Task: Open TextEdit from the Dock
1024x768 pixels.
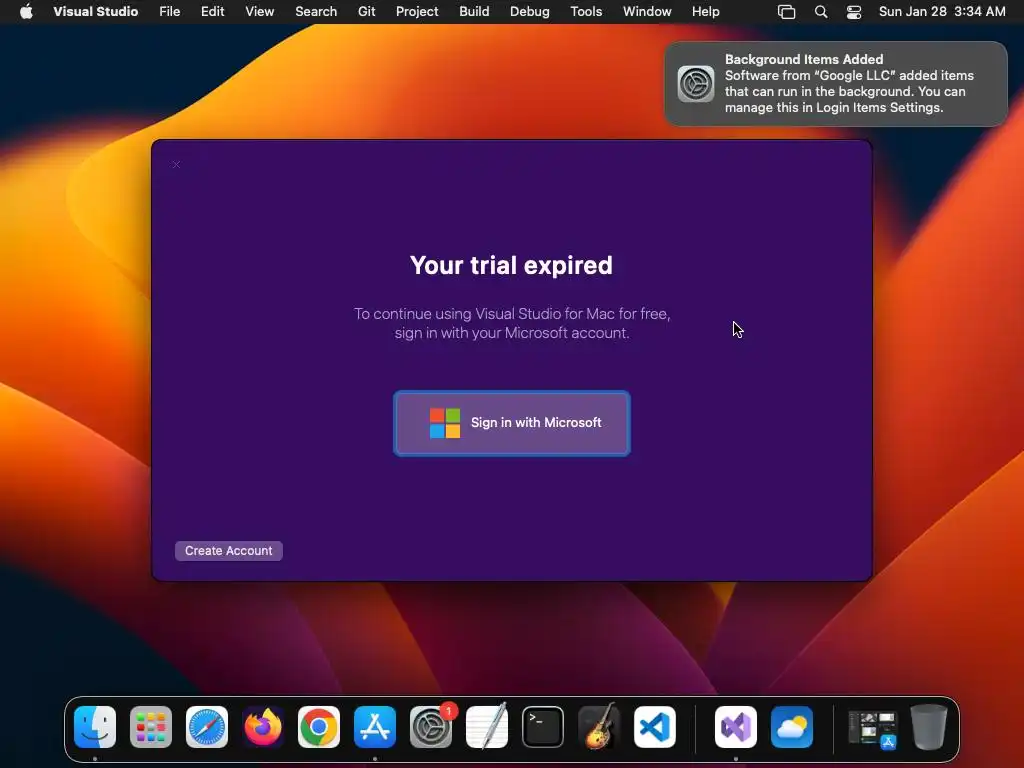Action: [x=487, y=727]
